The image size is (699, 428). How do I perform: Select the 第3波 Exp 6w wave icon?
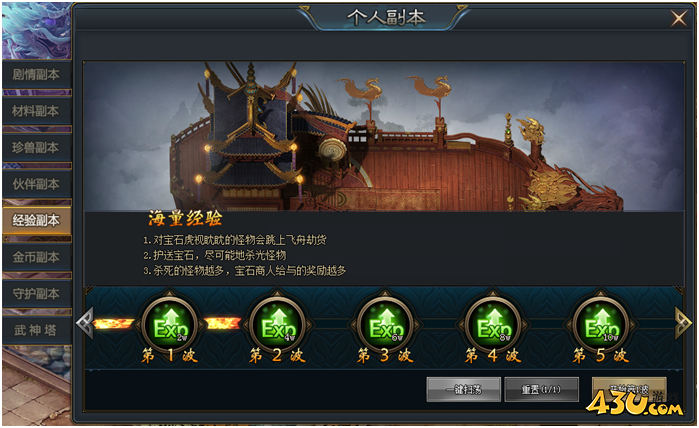386,325
